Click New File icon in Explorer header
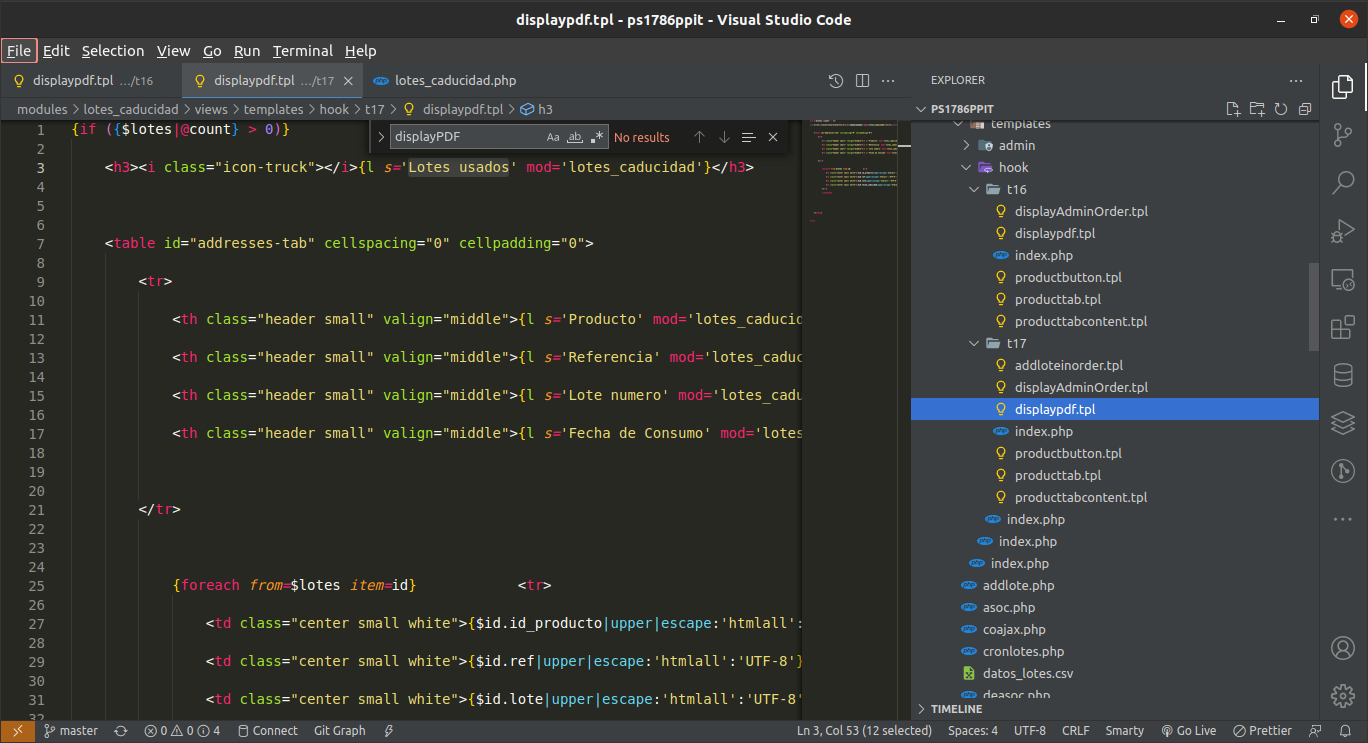The image size is (1368, 743). point(1233,109)
